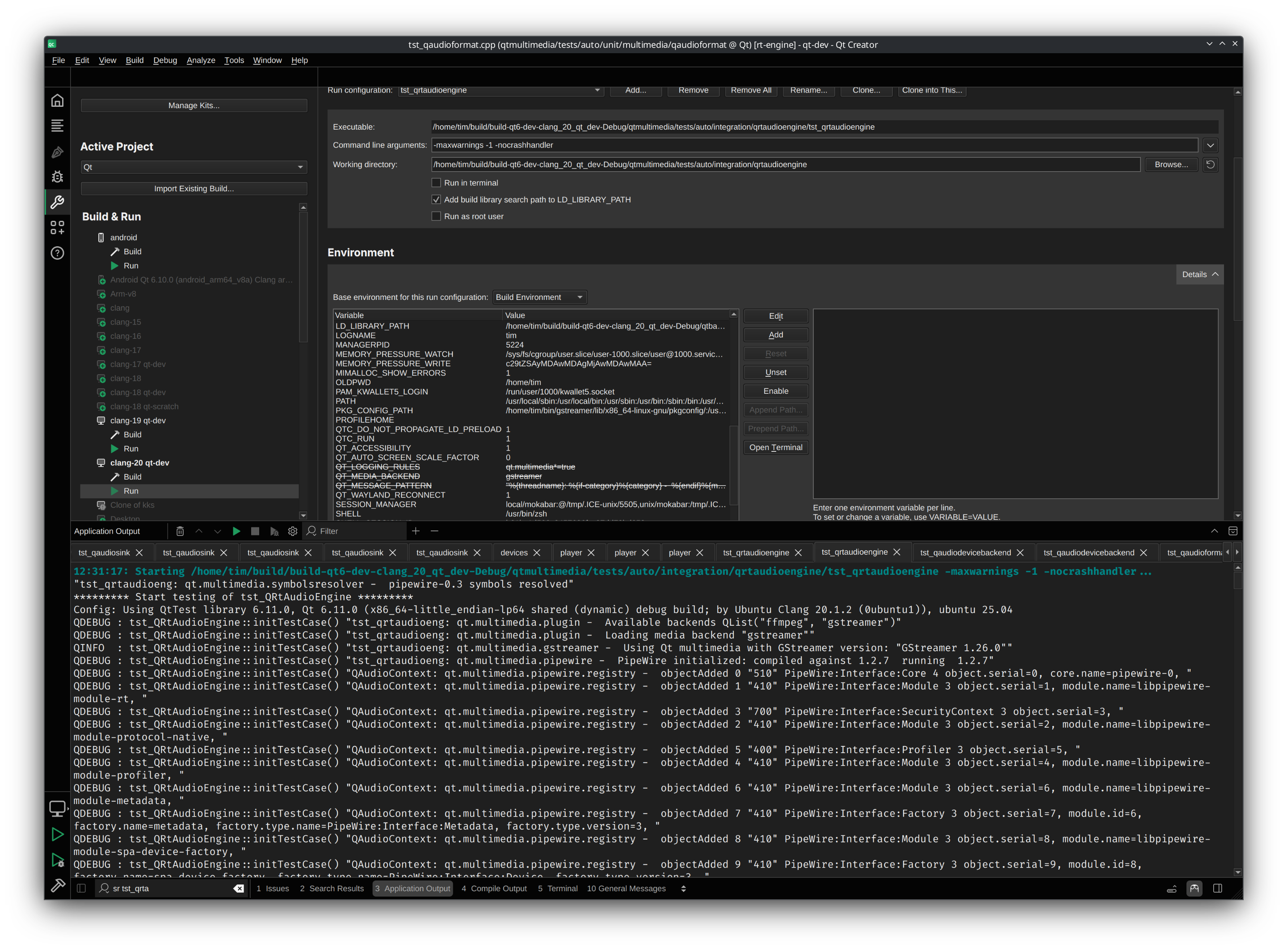Viewport: 1287px width, 952px height.
Task: Close the output pane with the panel icon
Action: coord(1233,531)
